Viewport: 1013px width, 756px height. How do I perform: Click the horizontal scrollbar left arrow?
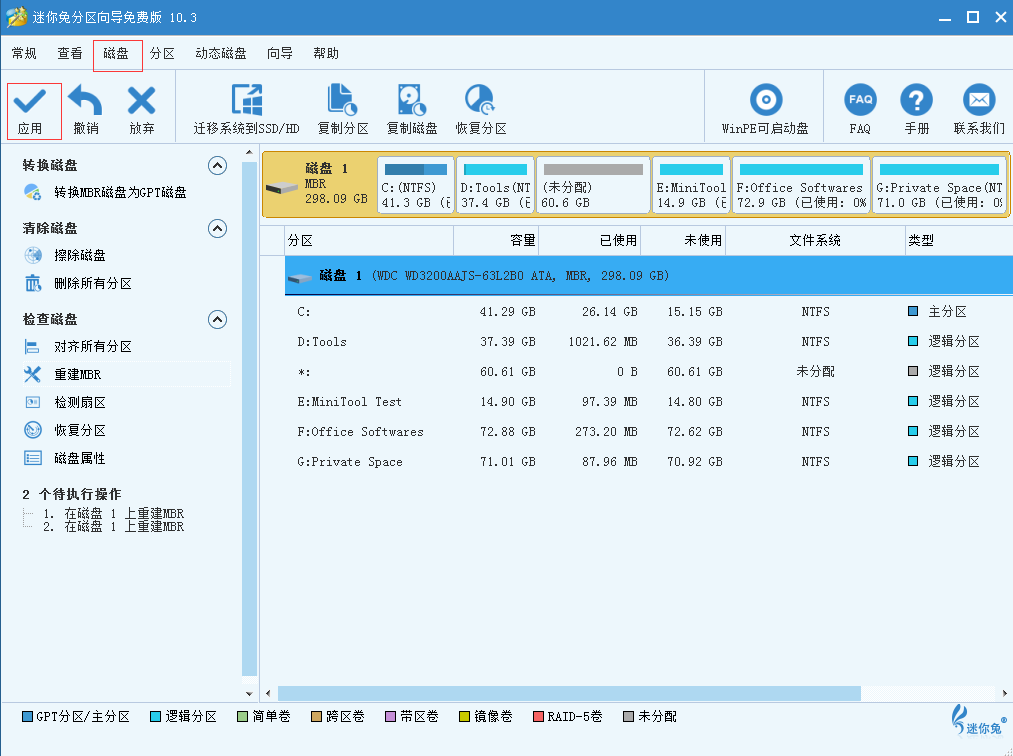coord(268,693)
